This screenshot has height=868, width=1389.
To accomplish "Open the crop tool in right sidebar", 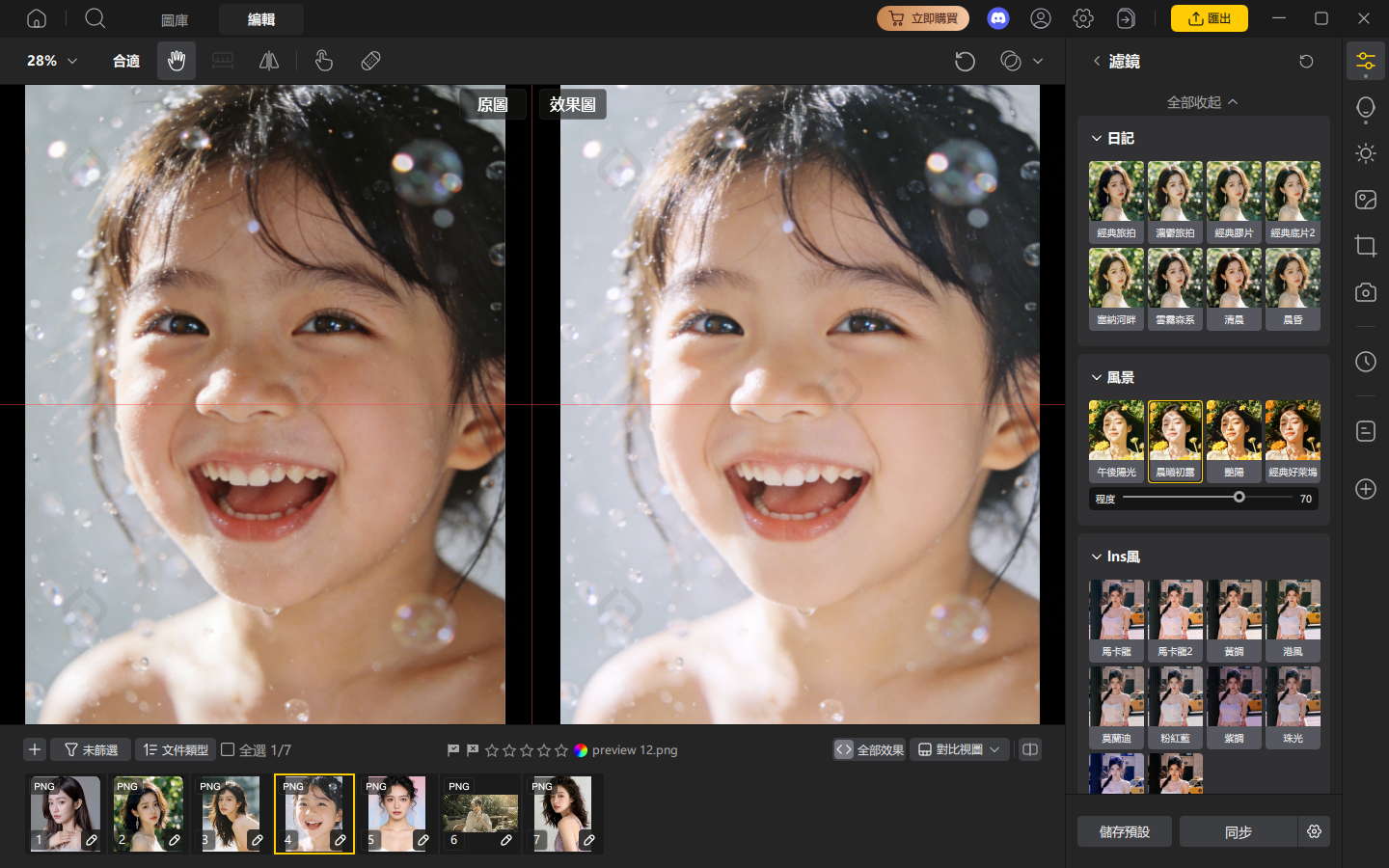I will tap(1366, 245).
